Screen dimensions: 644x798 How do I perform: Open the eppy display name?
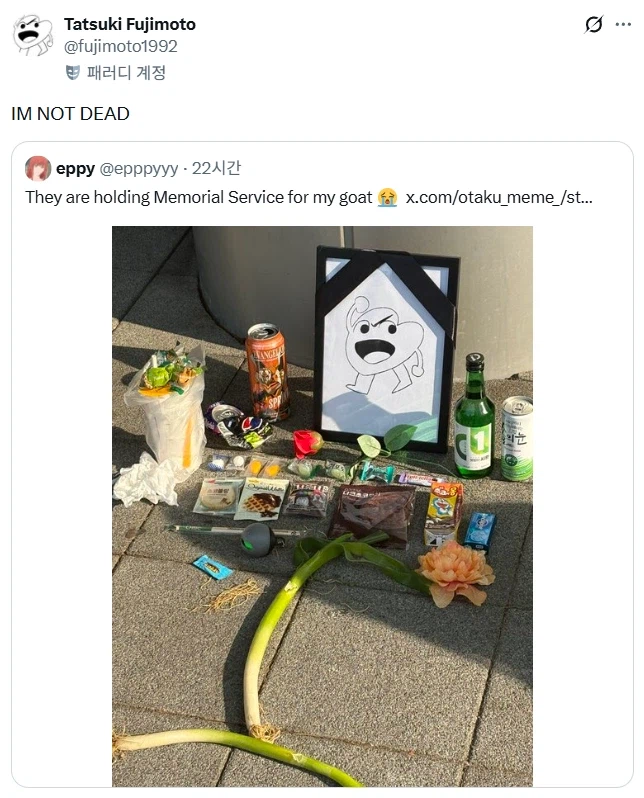[75, 168]
